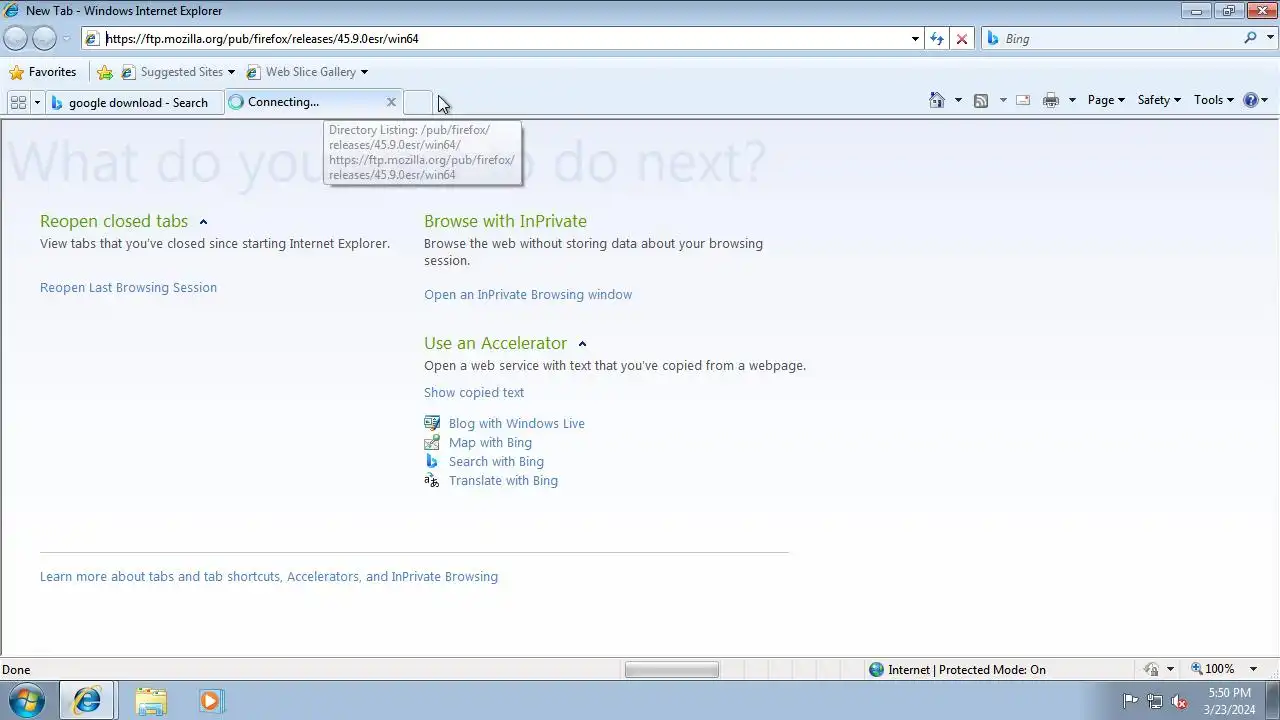This screenshot has height=720, width=1280.
Task: Open the Safety menu
Action: click(1159, 100)
